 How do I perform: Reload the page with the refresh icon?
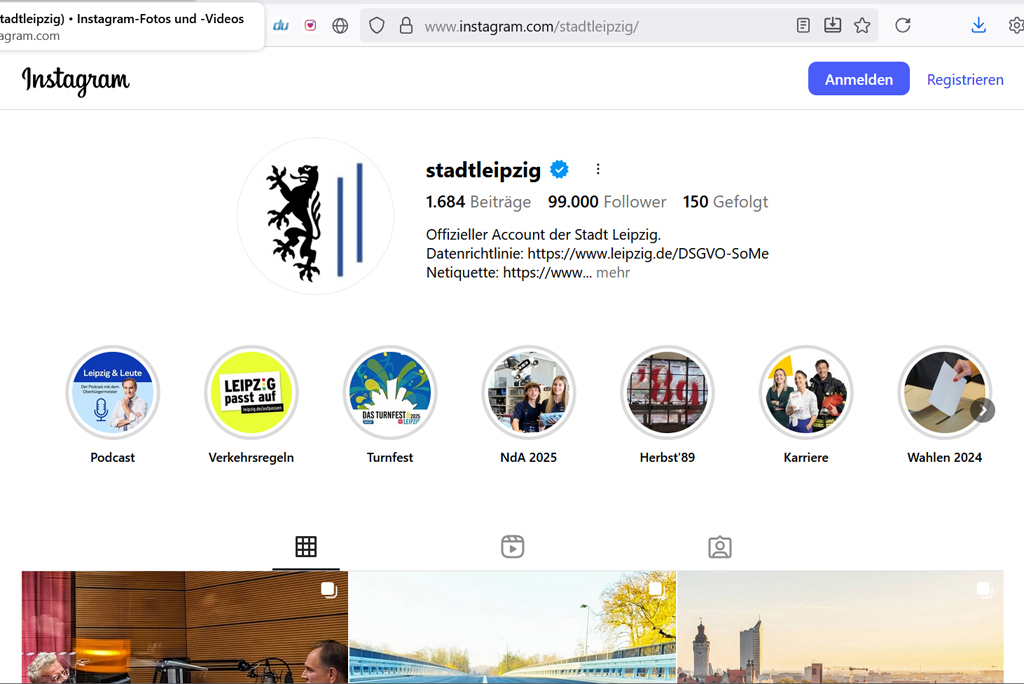[903, 25]
